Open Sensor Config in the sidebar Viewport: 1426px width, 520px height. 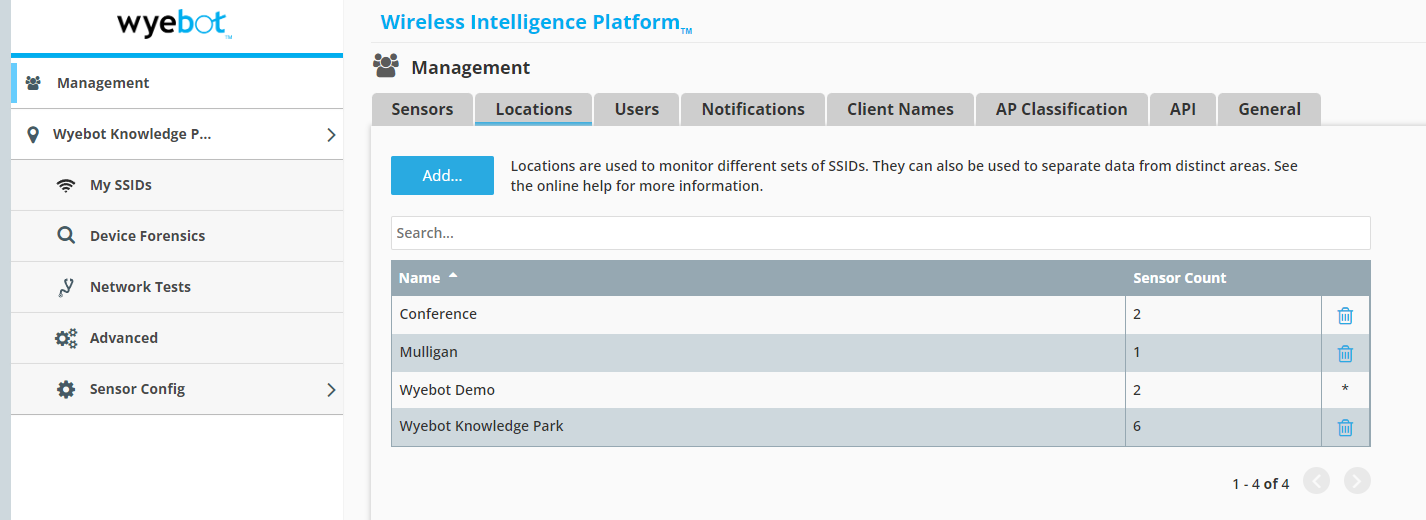176,389
